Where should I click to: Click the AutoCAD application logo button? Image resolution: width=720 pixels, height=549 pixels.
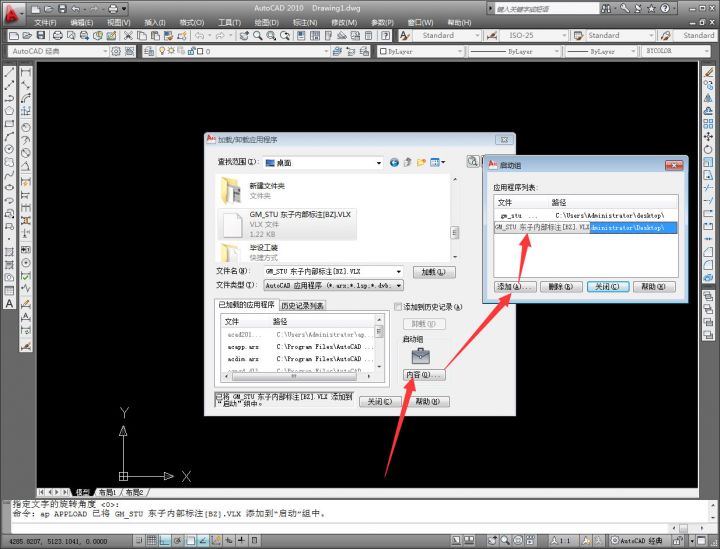tap(12, 10)
